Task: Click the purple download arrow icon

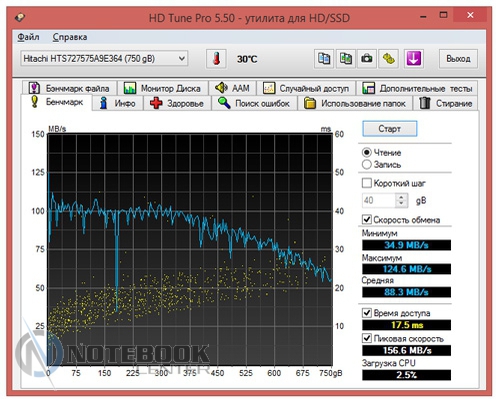Action: click(x=414, y=59)
